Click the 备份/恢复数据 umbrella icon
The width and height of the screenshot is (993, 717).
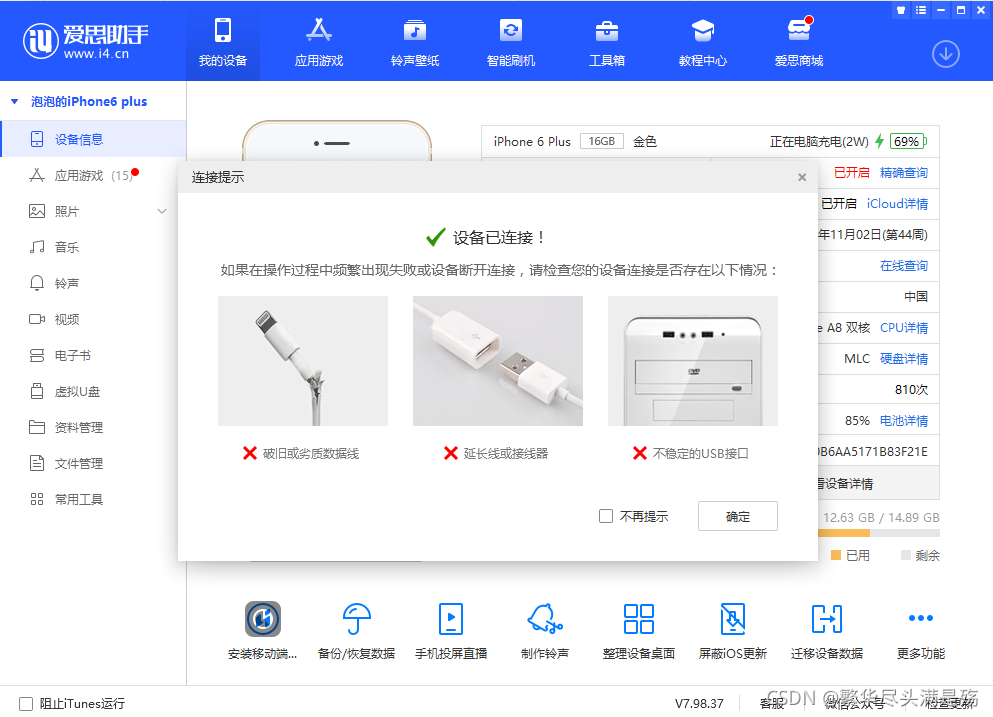click(x=357, y=619)
